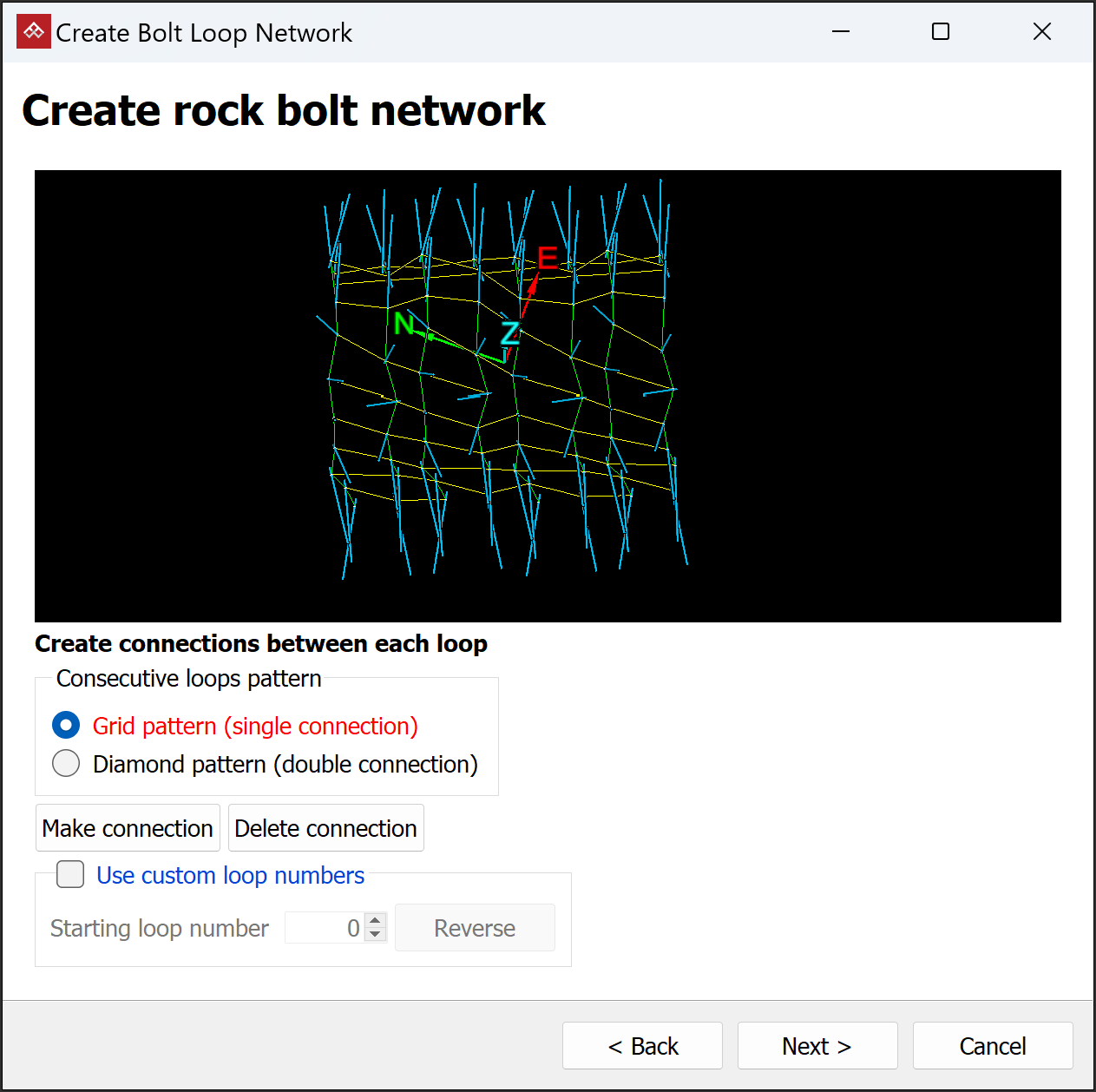Viewport: 1096px width, 1092px height.
Task: Click the Starting loop number field
Action: (324, 928)
